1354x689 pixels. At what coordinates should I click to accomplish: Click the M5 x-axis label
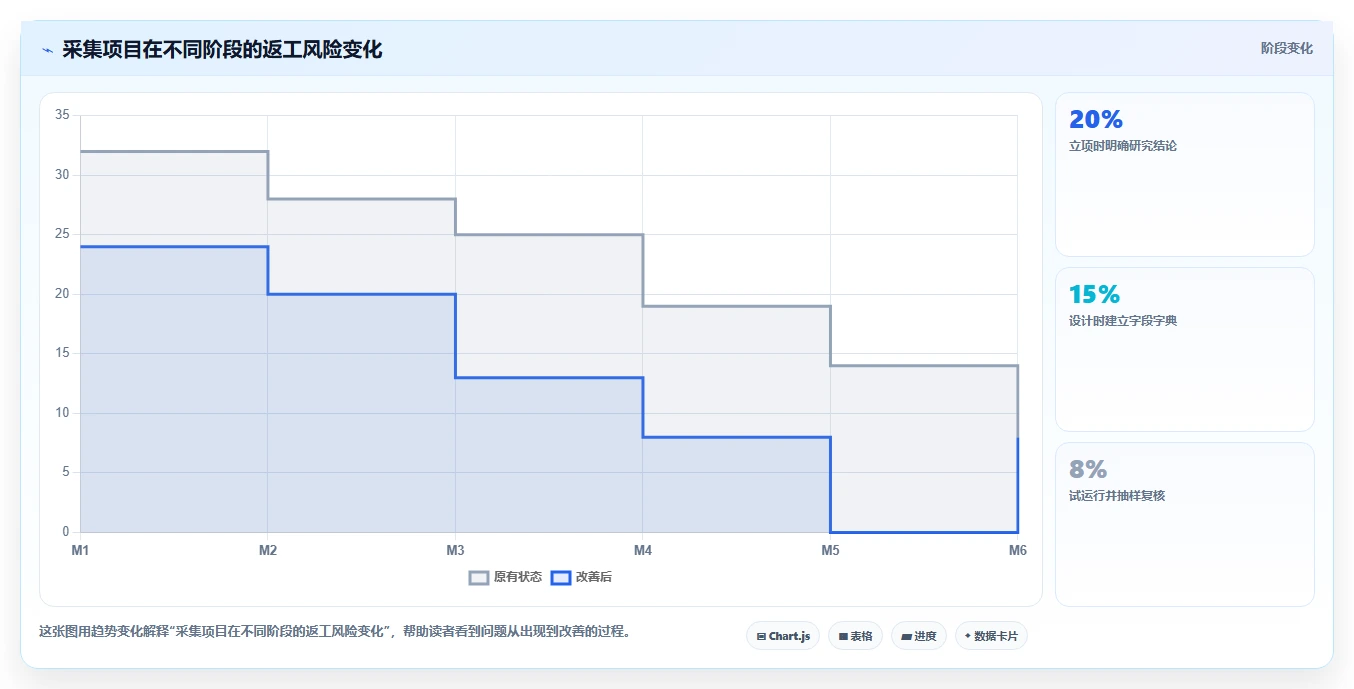click(830, 550)
